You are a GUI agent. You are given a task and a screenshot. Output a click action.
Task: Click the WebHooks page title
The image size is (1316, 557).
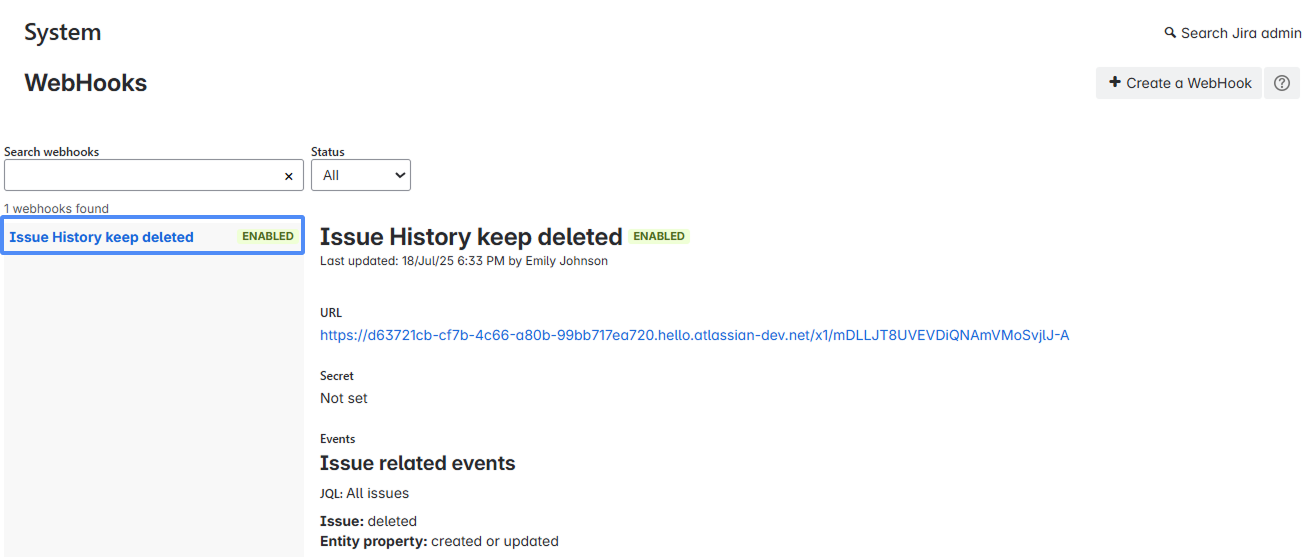click(85, 83)
